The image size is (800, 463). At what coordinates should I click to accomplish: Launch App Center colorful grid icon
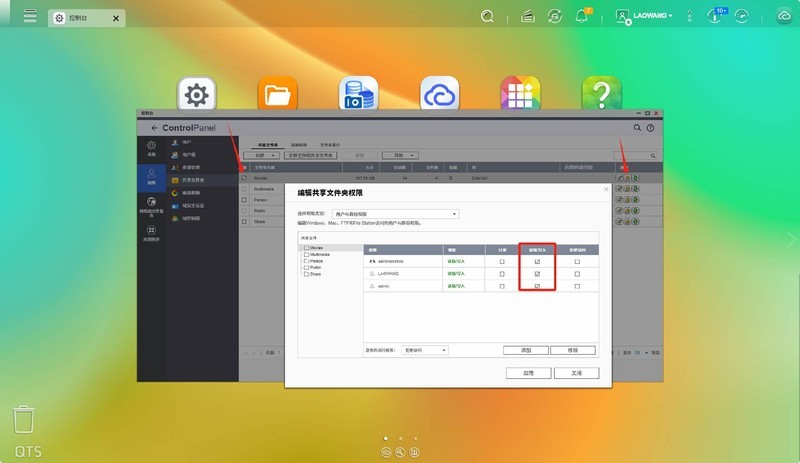(x=520, y=94)
